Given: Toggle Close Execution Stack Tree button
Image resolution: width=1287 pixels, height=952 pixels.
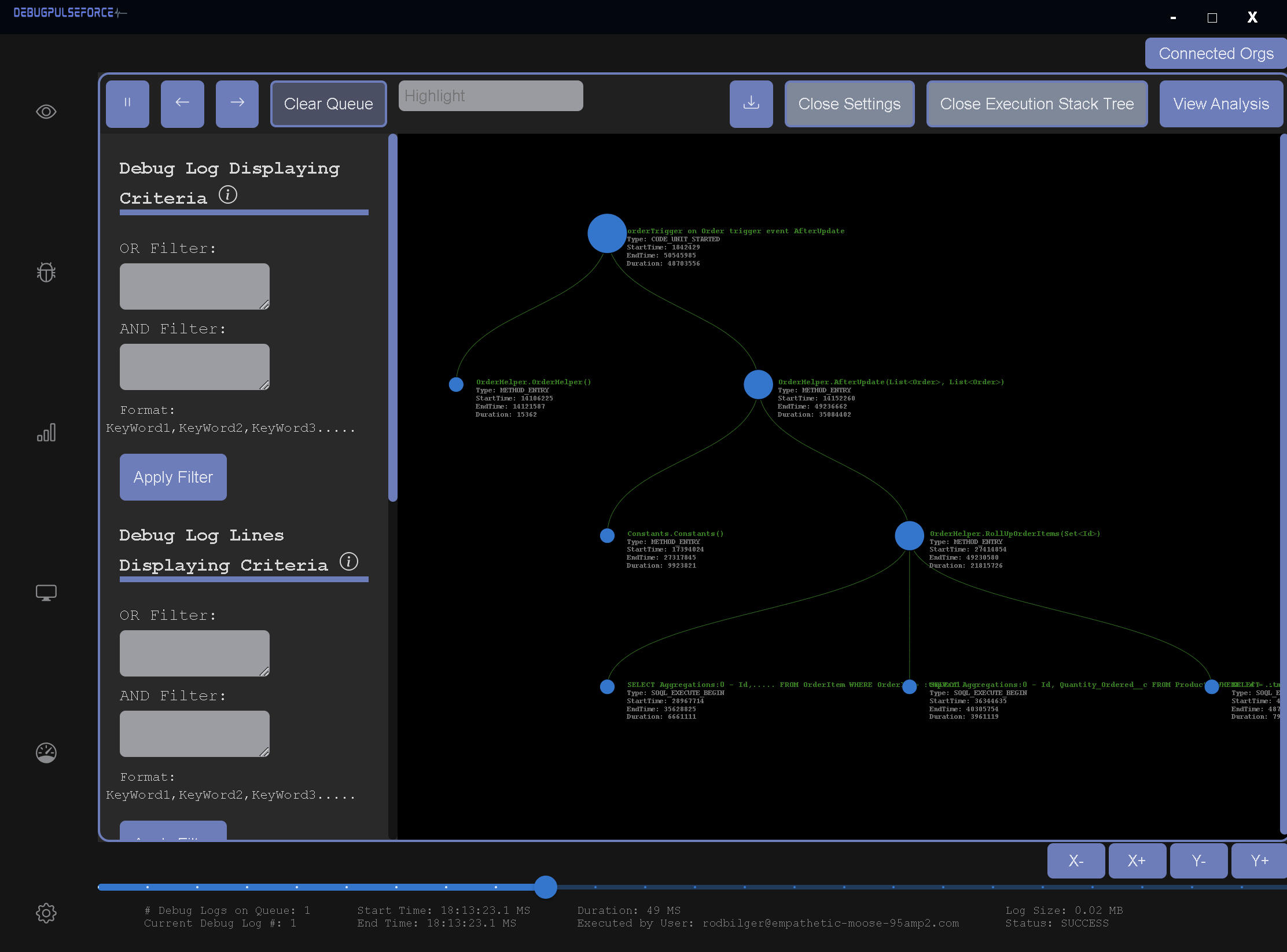Looking at the screenshot, I should point(1036,104).
